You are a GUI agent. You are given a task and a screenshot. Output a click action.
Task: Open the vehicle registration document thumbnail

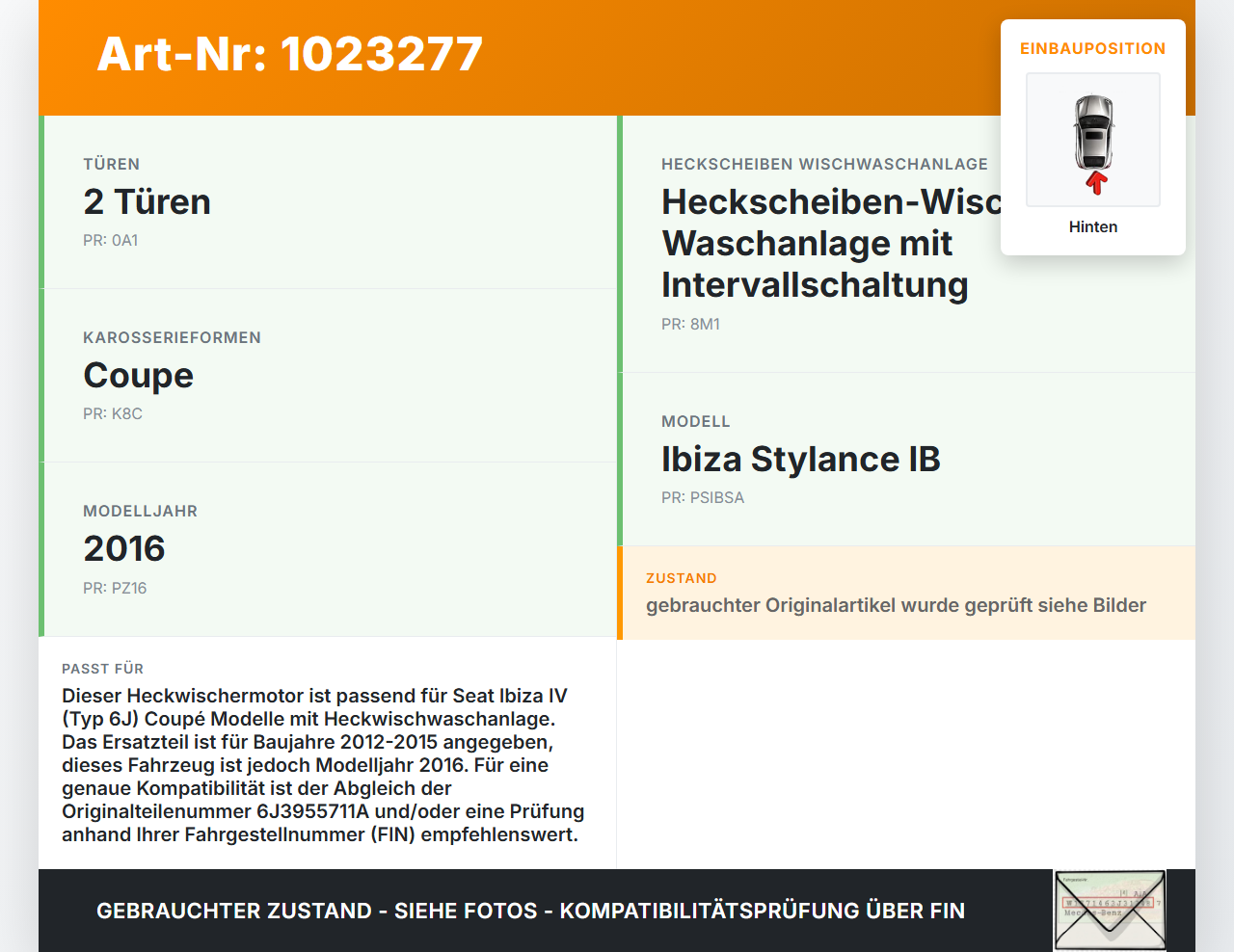click(1111, 911)
